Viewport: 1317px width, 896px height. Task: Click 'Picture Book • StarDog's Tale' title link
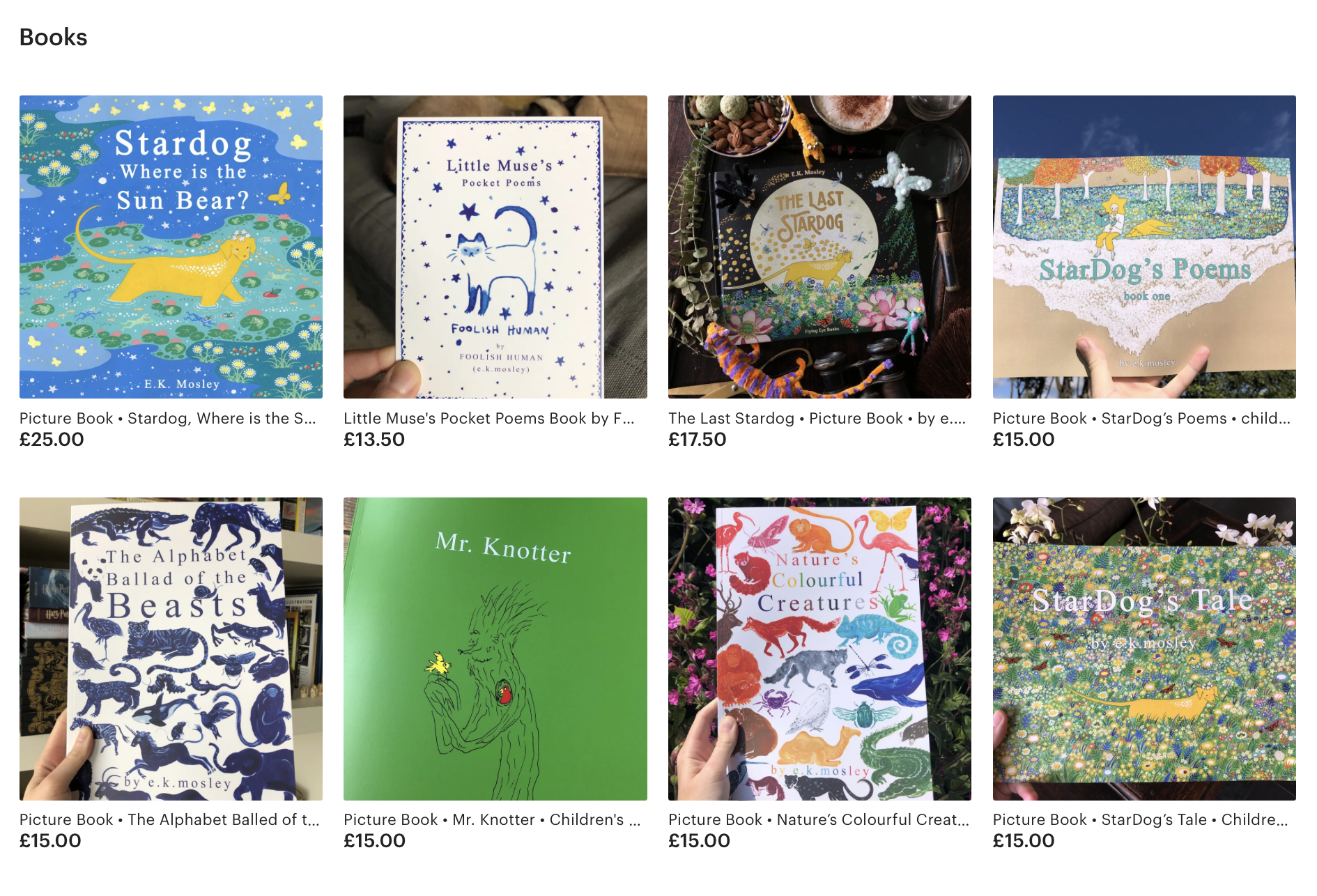(1141, 819)
